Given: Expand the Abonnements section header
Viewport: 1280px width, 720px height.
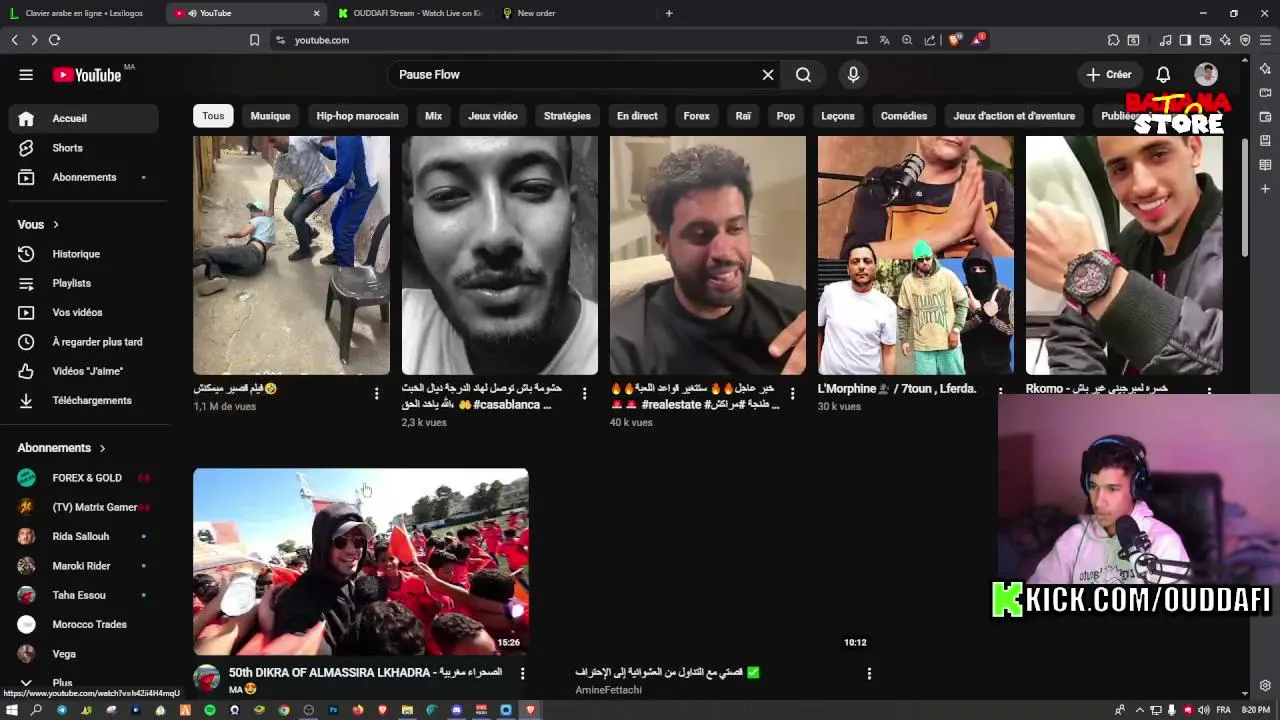Looking at the screenshot, I should coord(62,448).
